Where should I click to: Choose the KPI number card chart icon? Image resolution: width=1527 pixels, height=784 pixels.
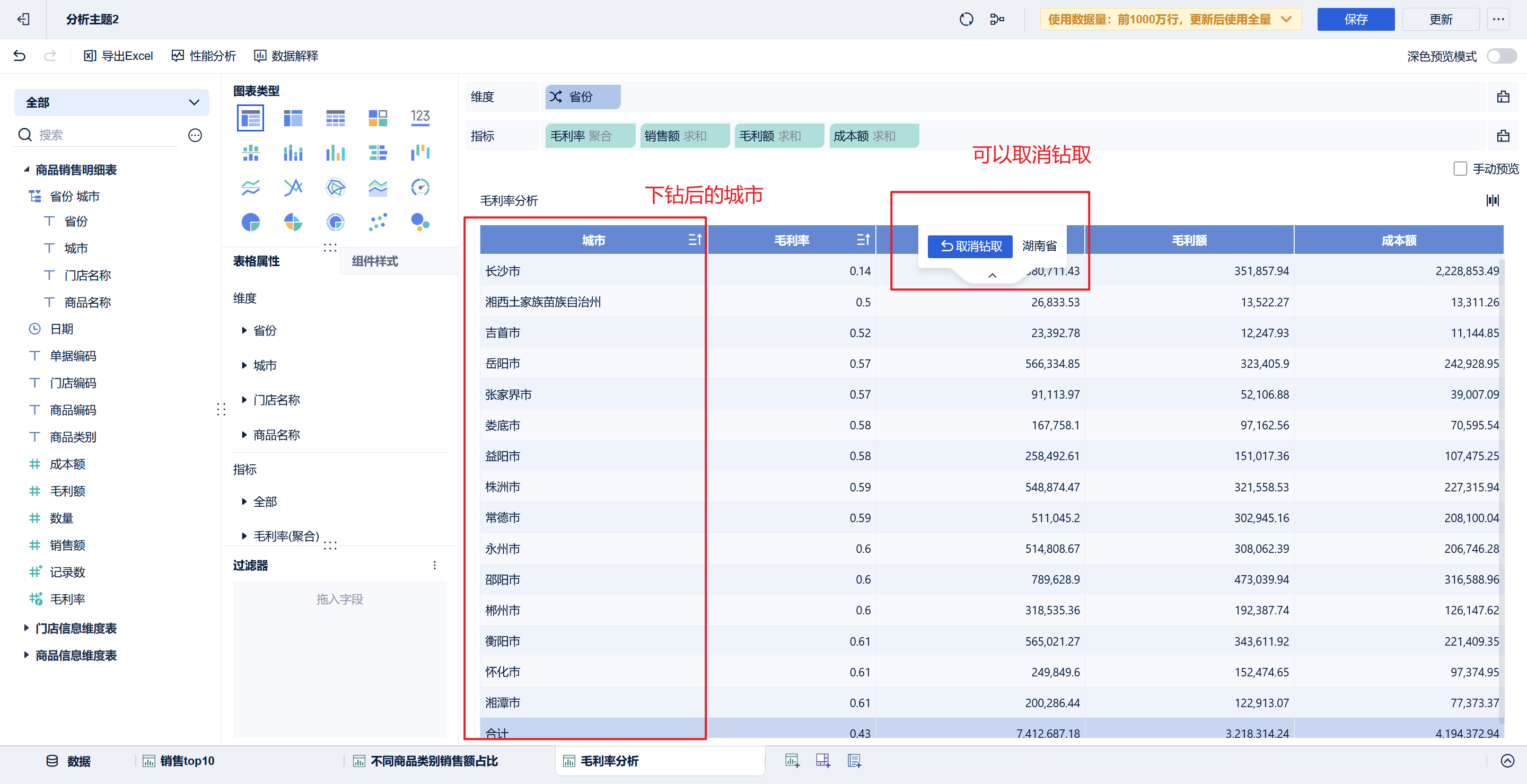420,117
